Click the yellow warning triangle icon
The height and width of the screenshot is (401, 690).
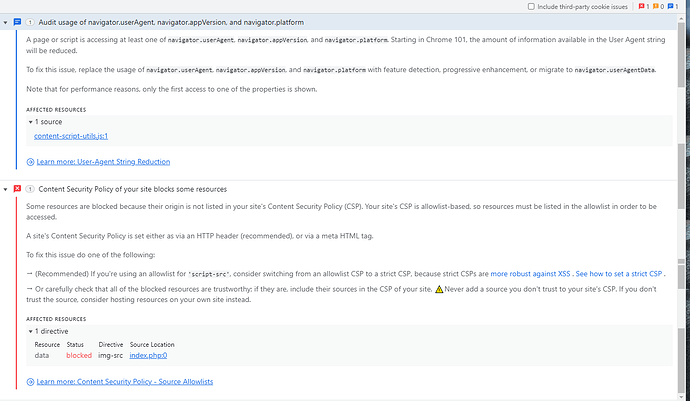coord(439,289)
